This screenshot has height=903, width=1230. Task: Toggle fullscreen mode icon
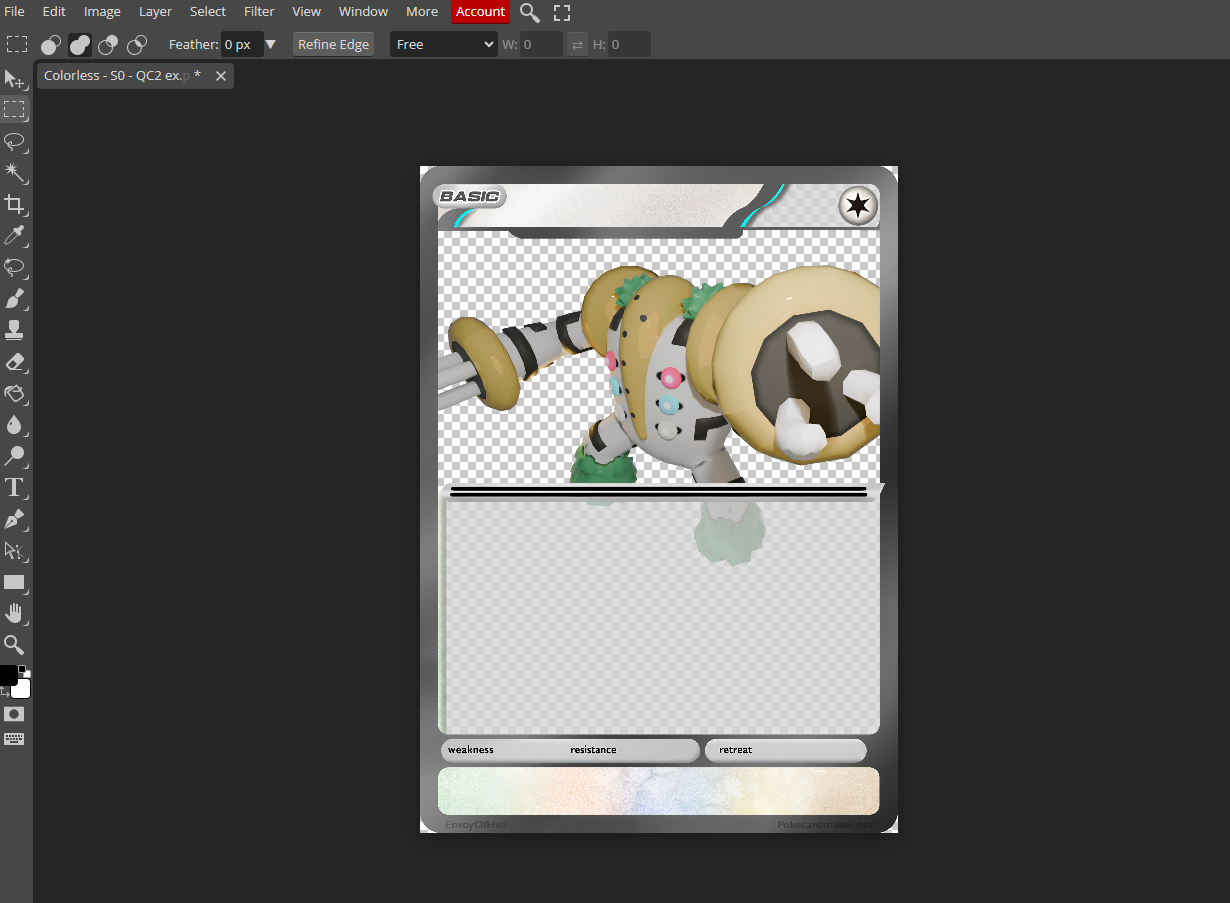[x=562, y=12]
